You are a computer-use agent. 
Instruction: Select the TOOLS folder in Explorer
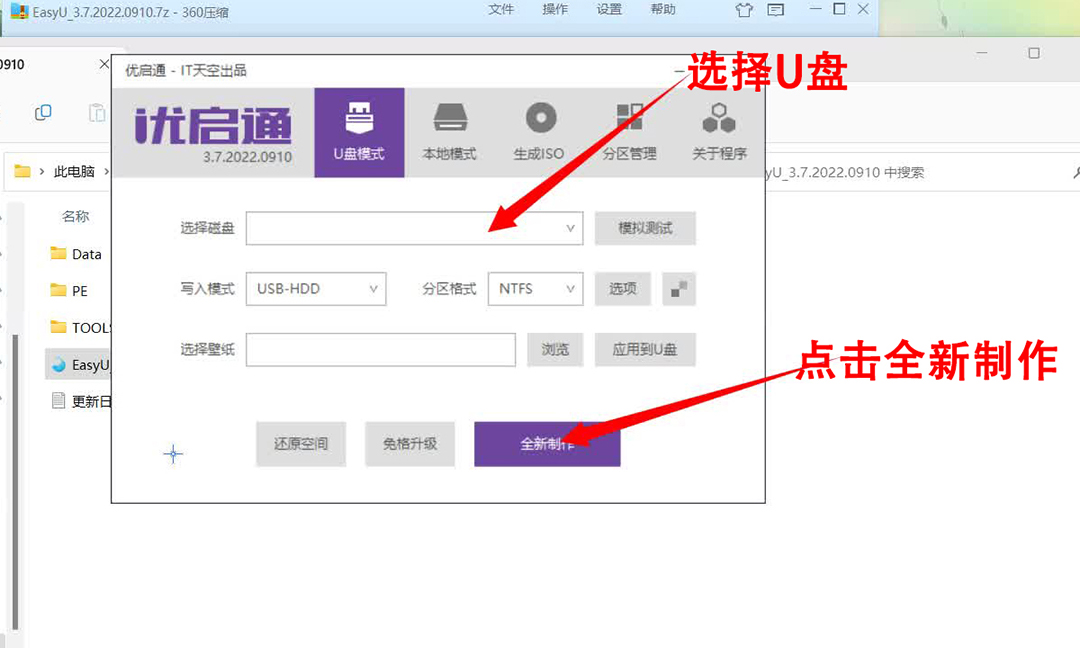click(81, 328)
